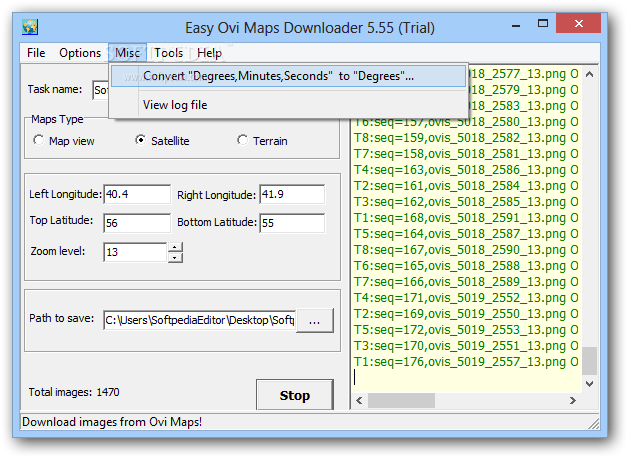Select the Terrain radio button
628x458 pixels.
242,140
